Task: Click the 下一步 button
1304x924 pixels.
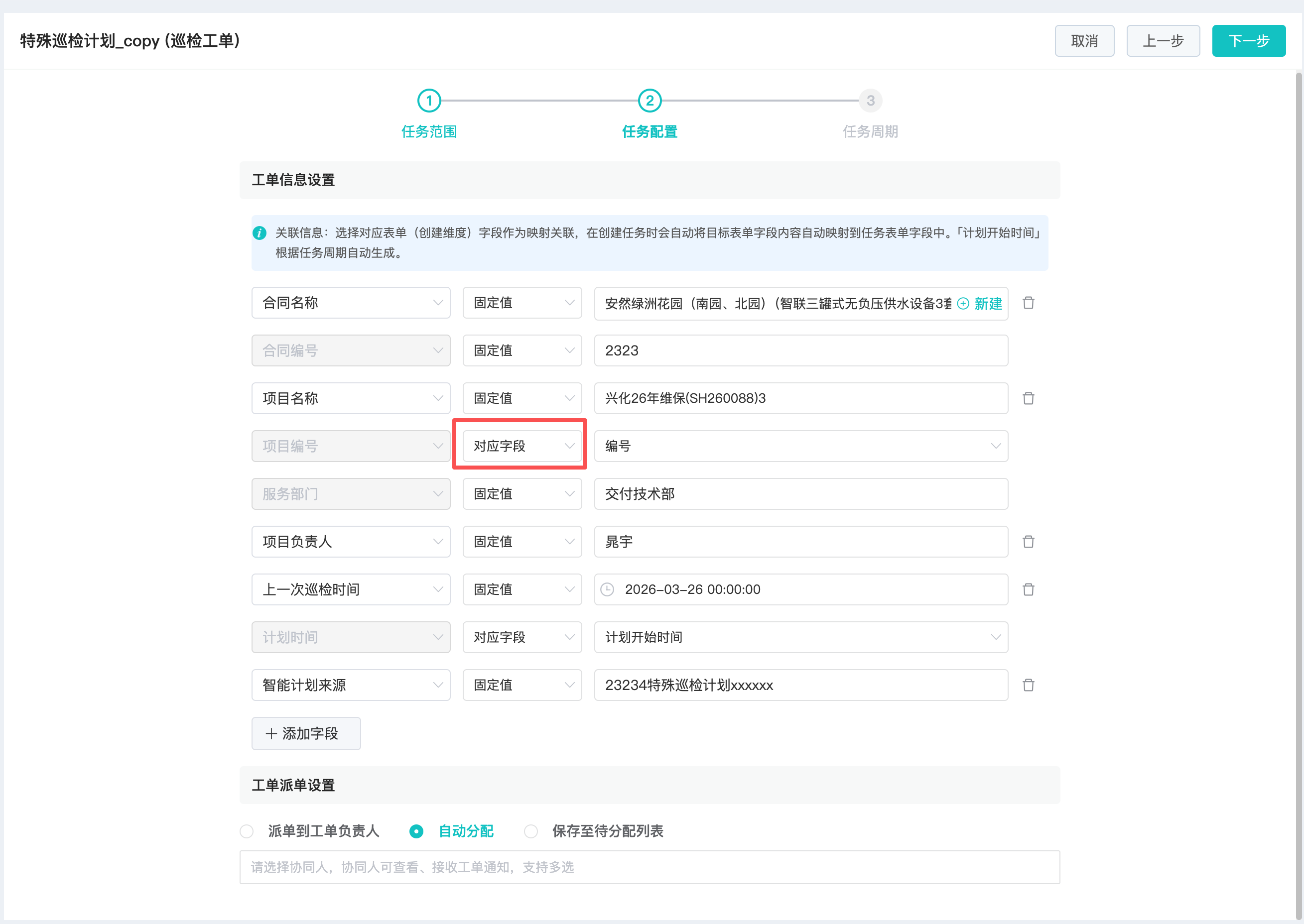Action: tap(1248, 41)
